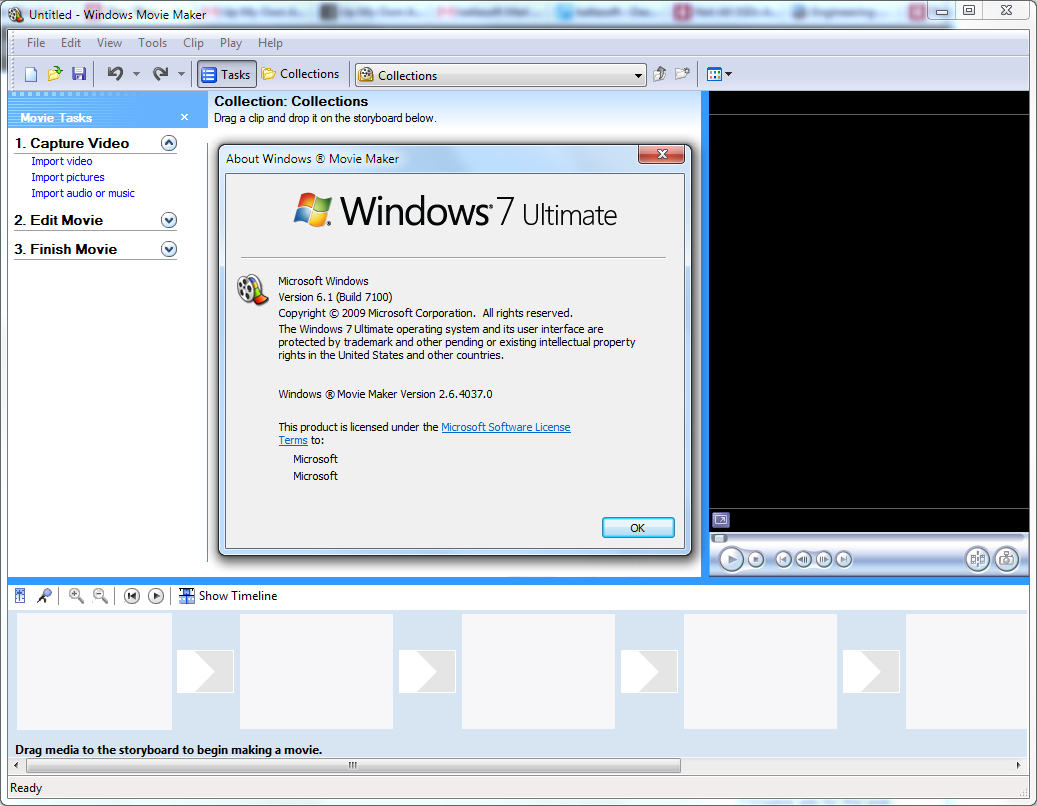Select the third storyboard clip slot
Screen dimensions: 1037x806
(x=538, y=671)
